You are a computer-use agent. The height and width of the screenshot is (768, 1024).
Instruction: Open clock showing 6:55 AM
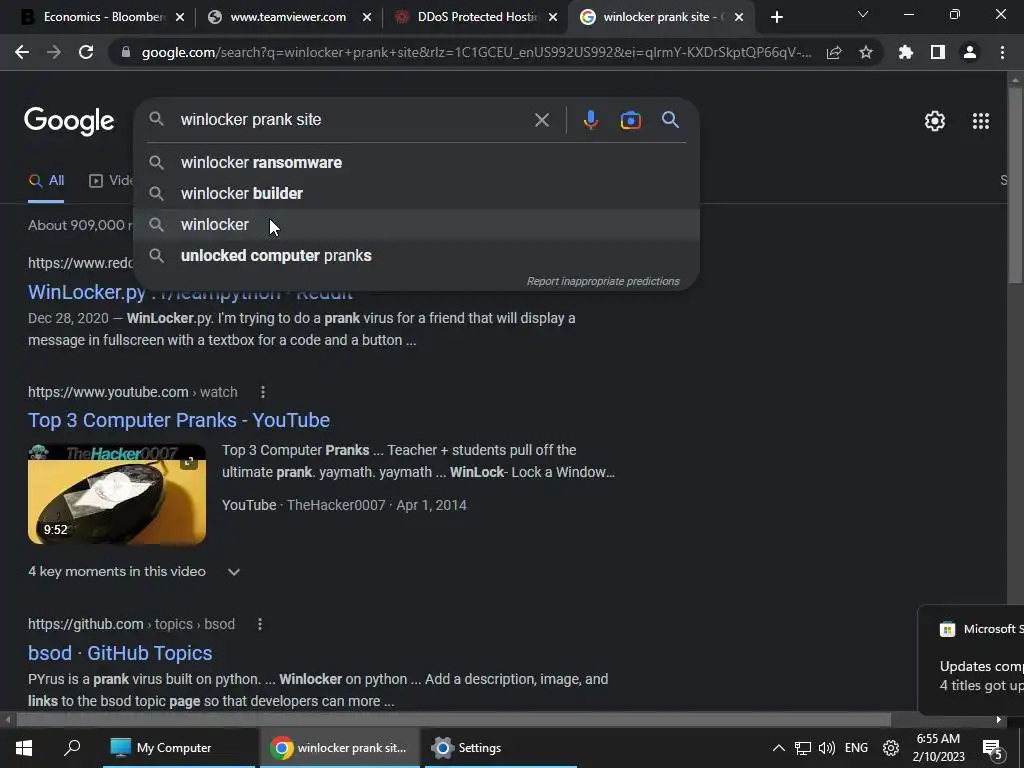[x=938, y=748]
